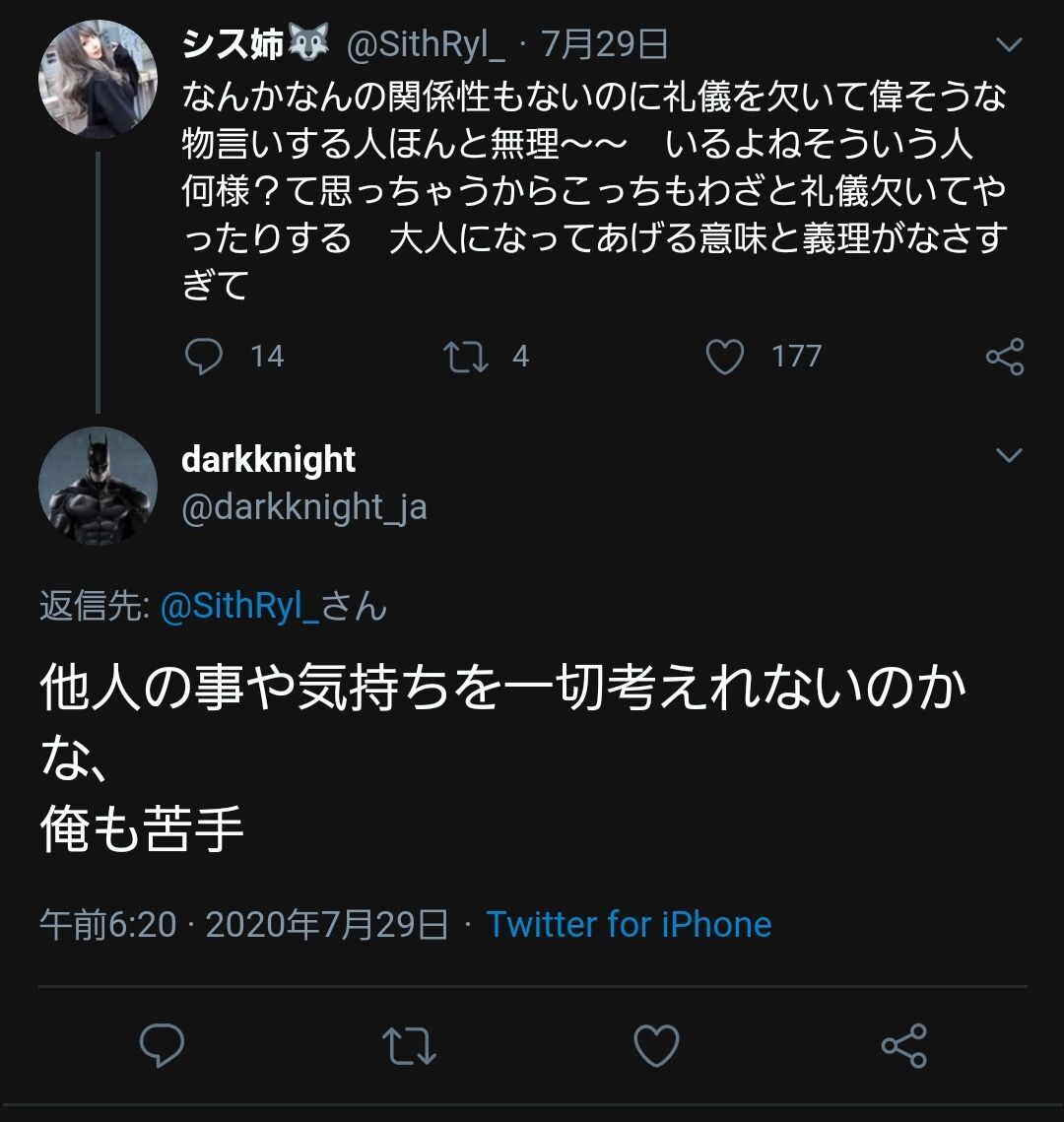Reply to darkknight's tweet
This screenshot has width=1064, height=1122.
pyautogui.click(x=163, y=1045)
